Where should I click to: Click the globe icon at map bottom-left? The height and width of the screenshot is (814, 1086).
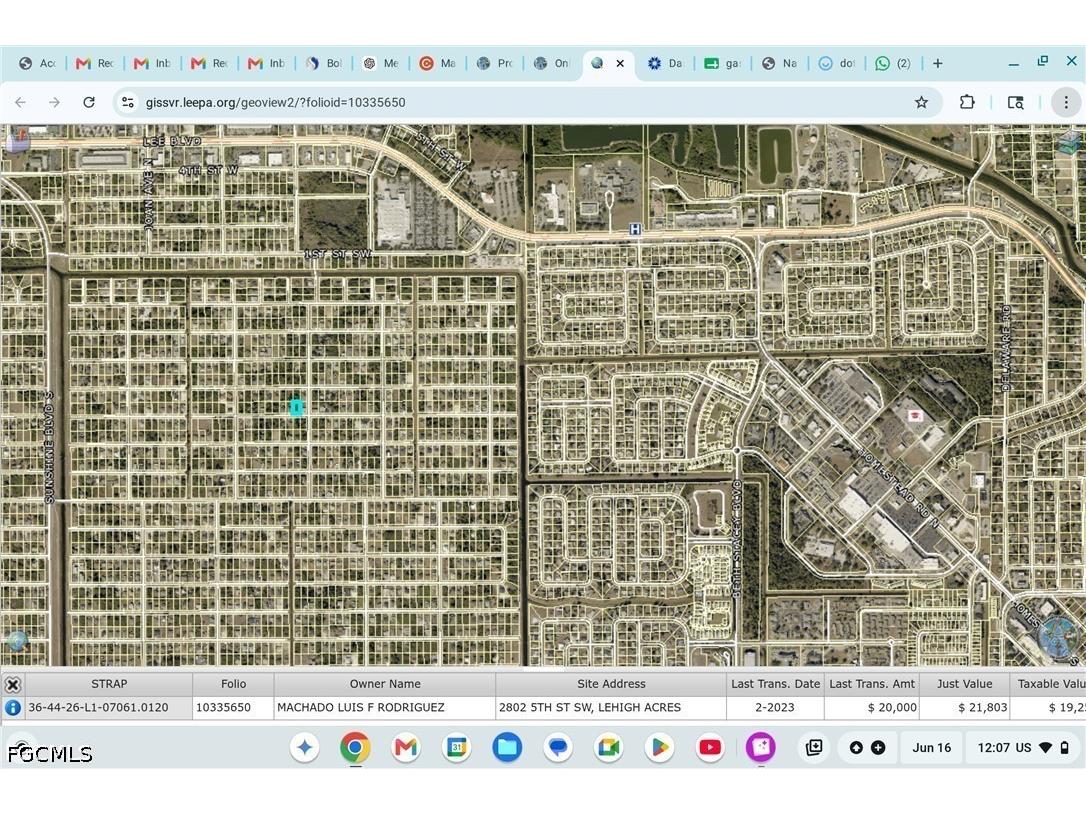[17, 639]
